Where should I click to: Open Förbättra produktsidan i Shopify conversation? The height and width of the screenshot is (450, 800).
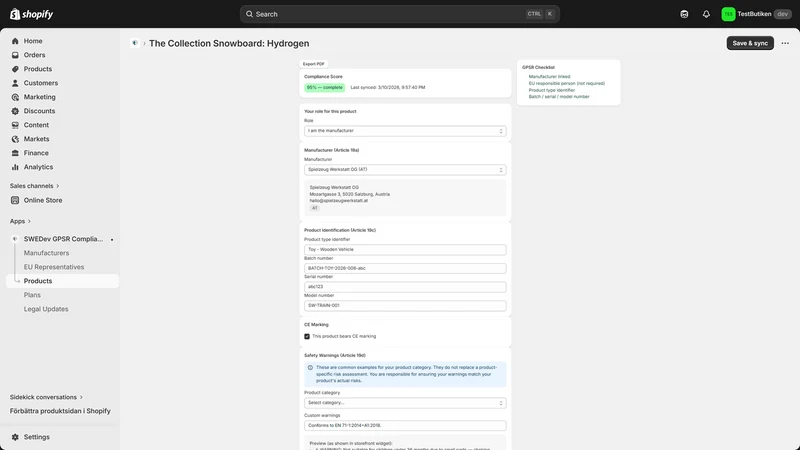pyautogui.click(x=60, y=411)
